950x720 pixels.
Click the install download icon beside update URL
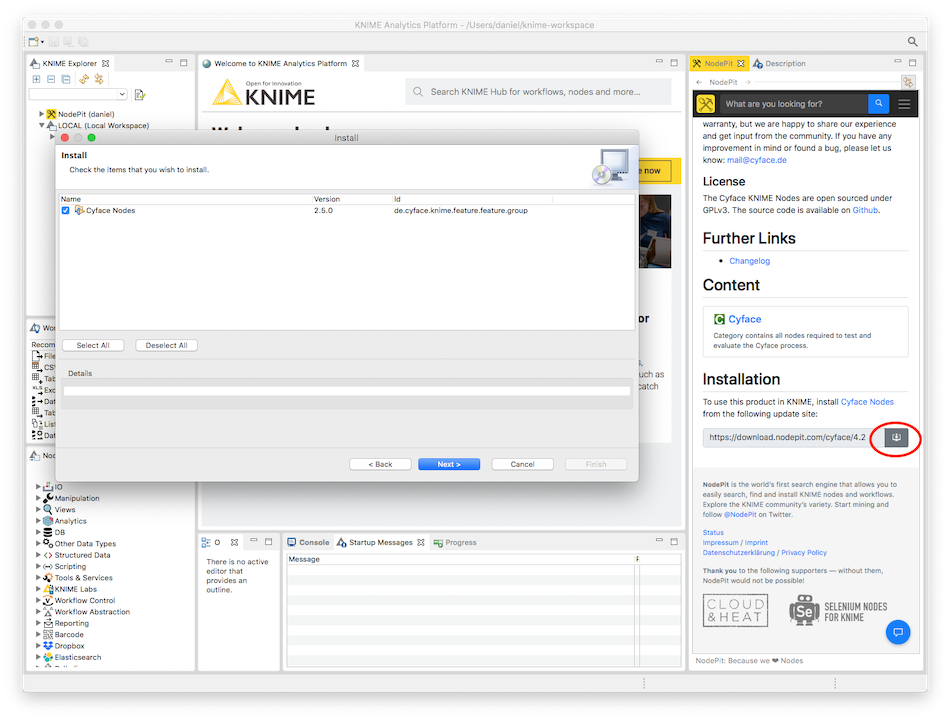click(x=897, y=437)
